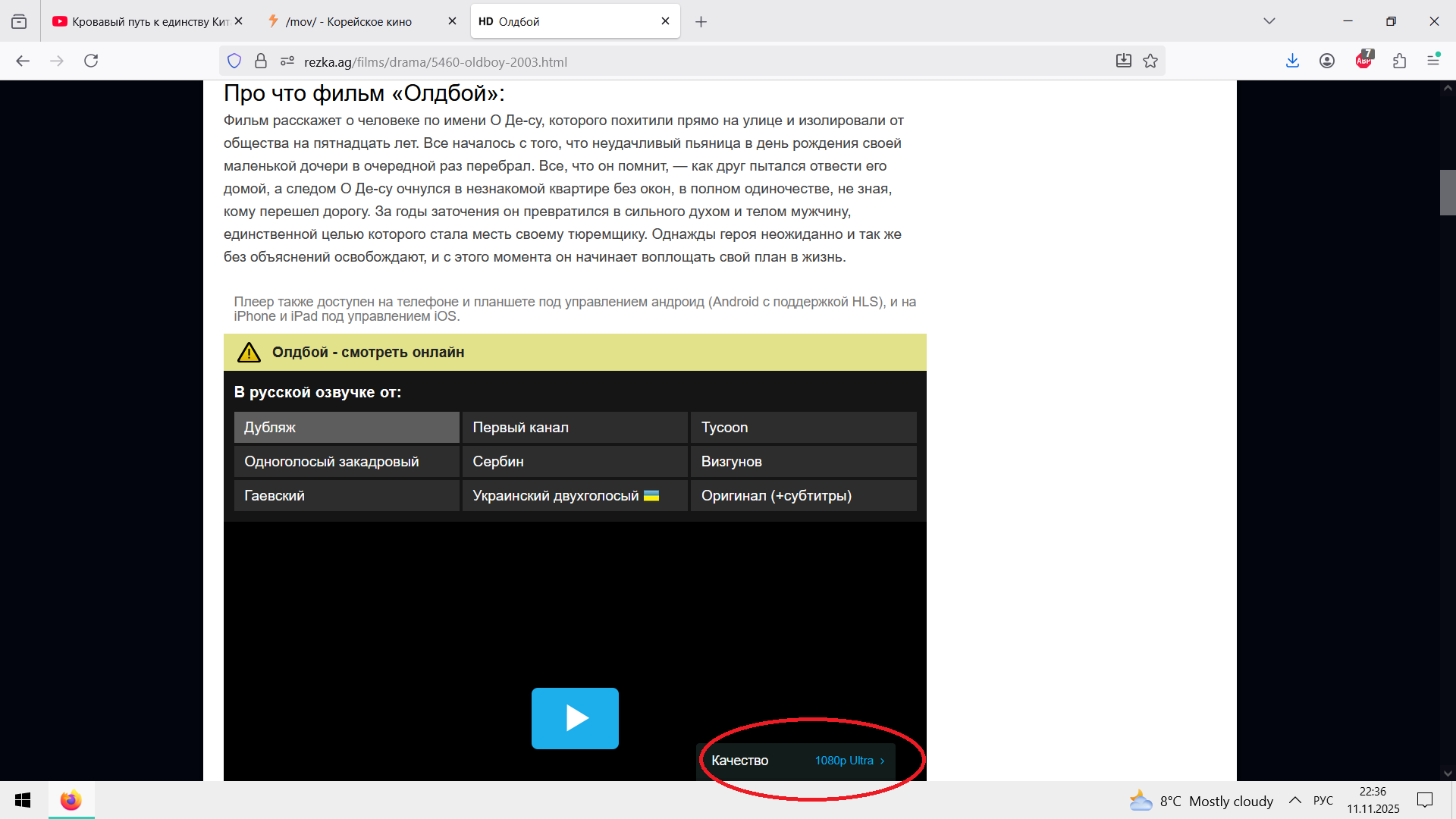
Task: Expand the list all tabs chevron
Action: (1269, 21)
